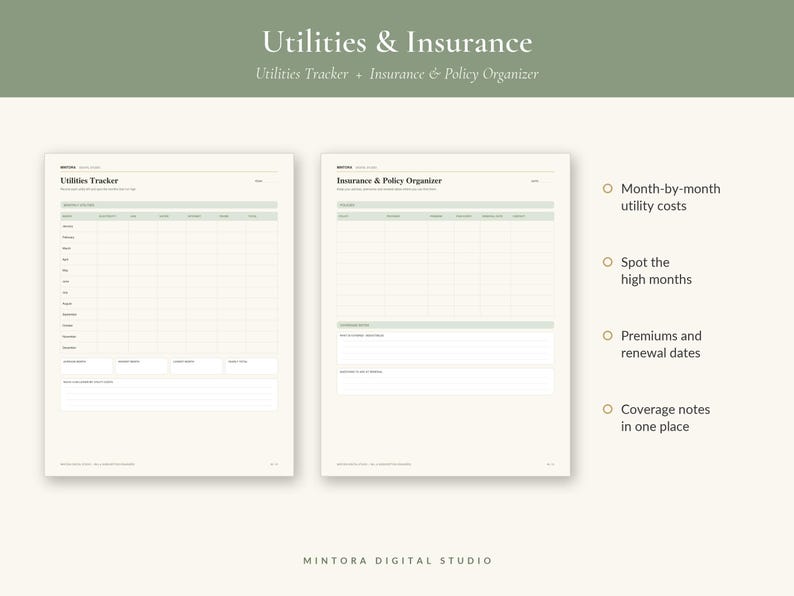This screenshot has width=794, height=596.
Task: Click the bullet circle beside Month-by-month utility costs
Action: (608, 188)
